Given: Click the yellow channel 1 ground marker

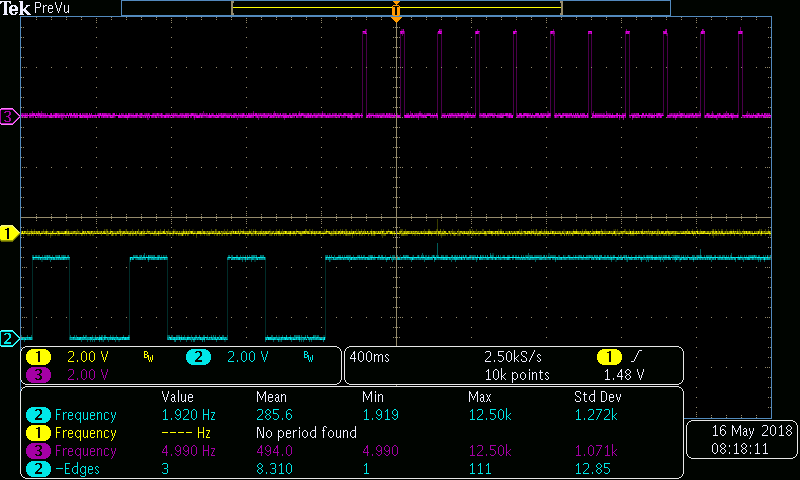Looking at the screenshot, I should [x=9, y=234].
